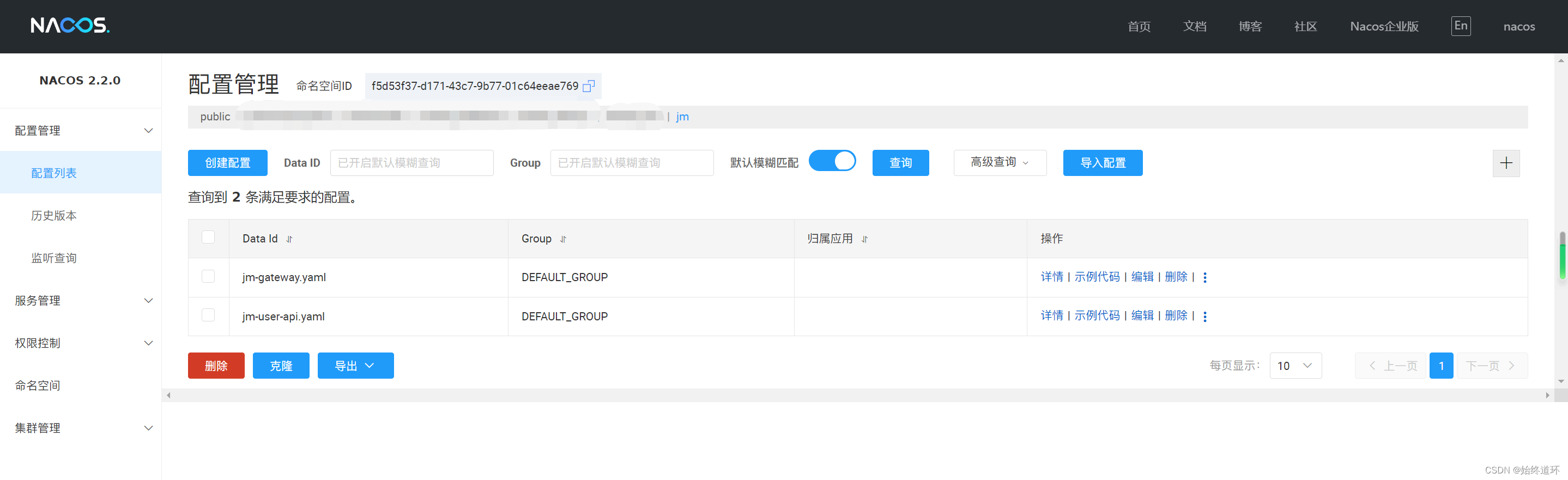
Task: Click the 克隆 clone button
Action: [281, 366]
